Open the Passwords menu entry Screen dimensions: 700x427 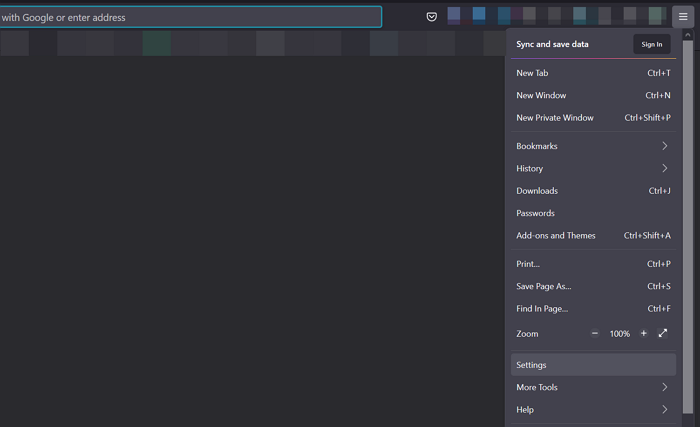[x=593, y=213]
